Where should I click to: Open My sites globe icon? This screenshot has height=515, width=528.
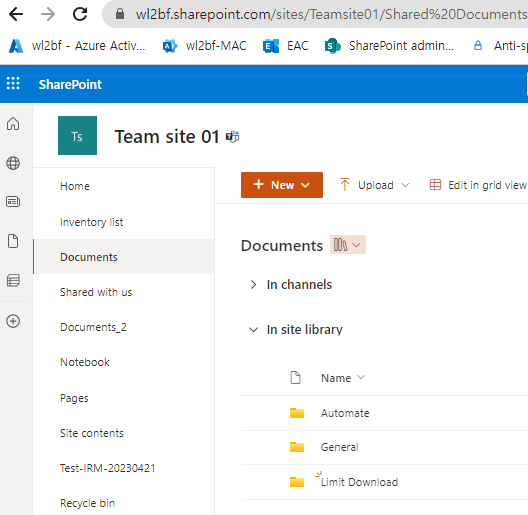13,163
